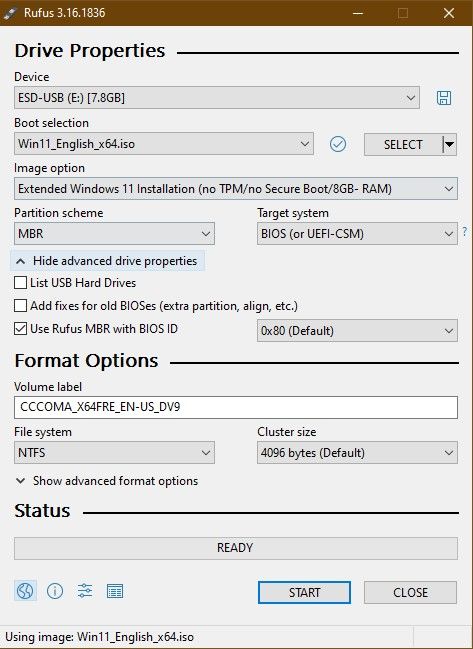Image resolution: width=473 pixels, height=649 pixels.
Task: Open the settings sliders icon
Action: click(x=85, y=591)
